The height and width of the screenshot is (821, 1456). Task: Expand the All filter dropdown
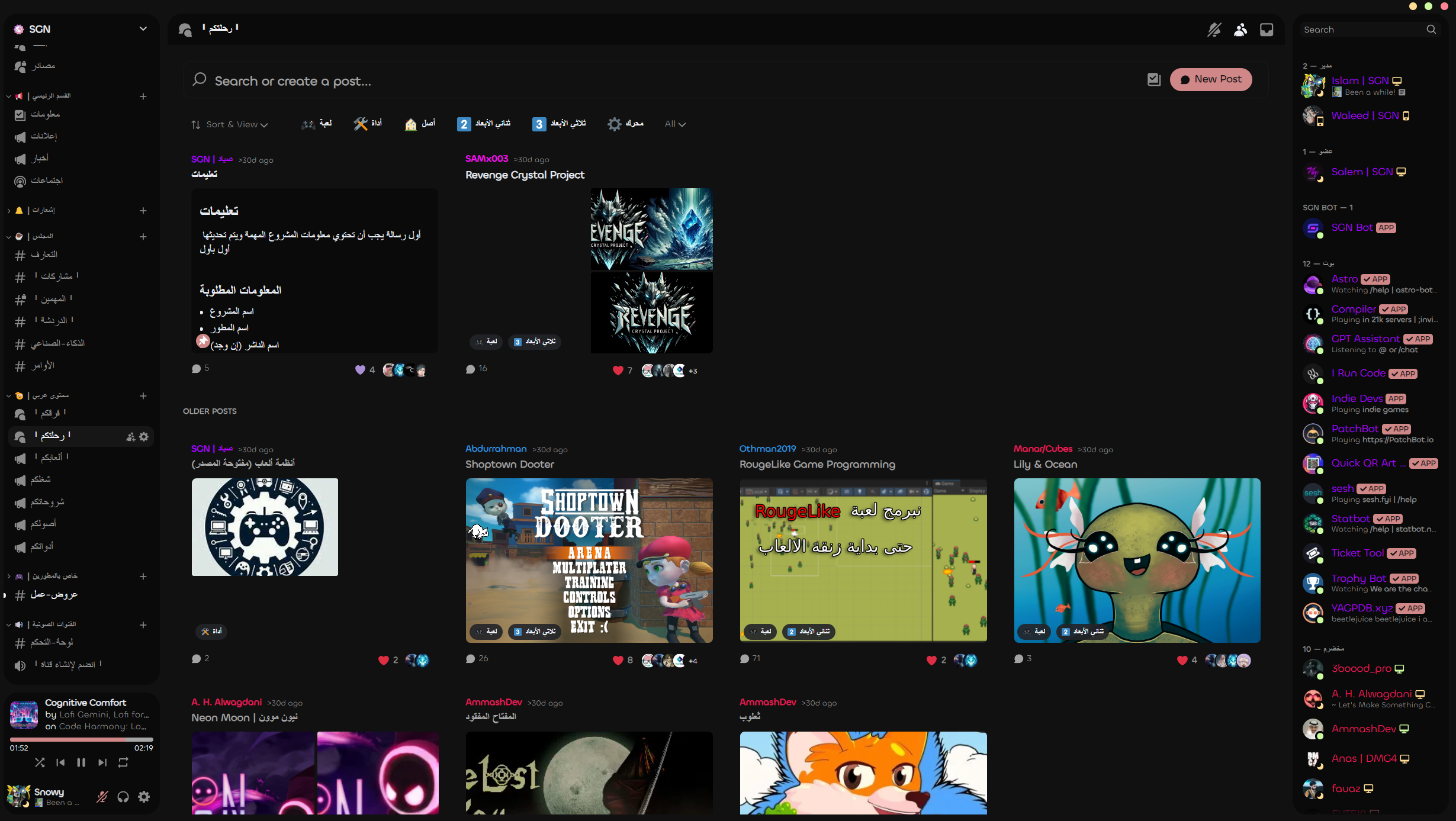coord(675,124)
